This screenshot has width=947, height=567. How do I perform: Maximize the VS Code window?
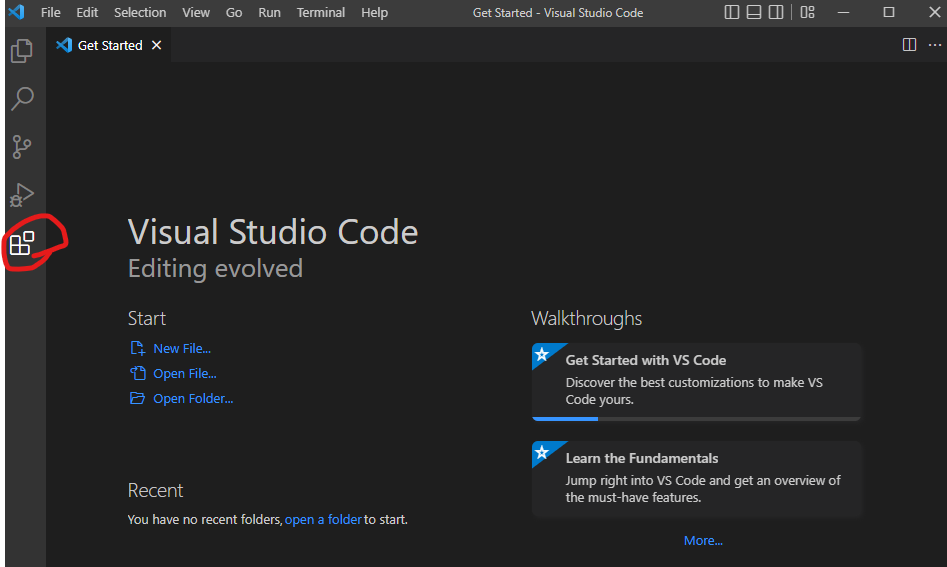(x=888, y=12)
